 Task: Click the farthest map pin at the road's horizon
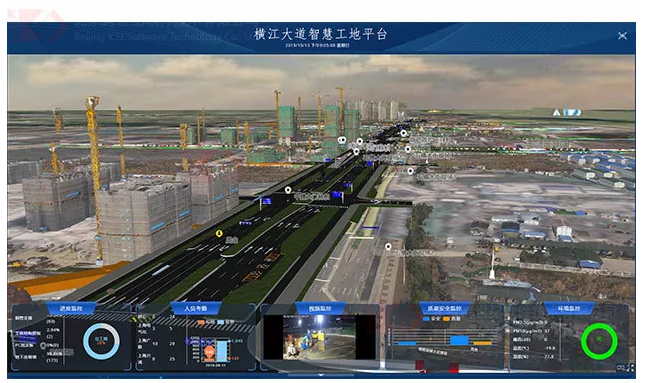[x=403, y=133]
